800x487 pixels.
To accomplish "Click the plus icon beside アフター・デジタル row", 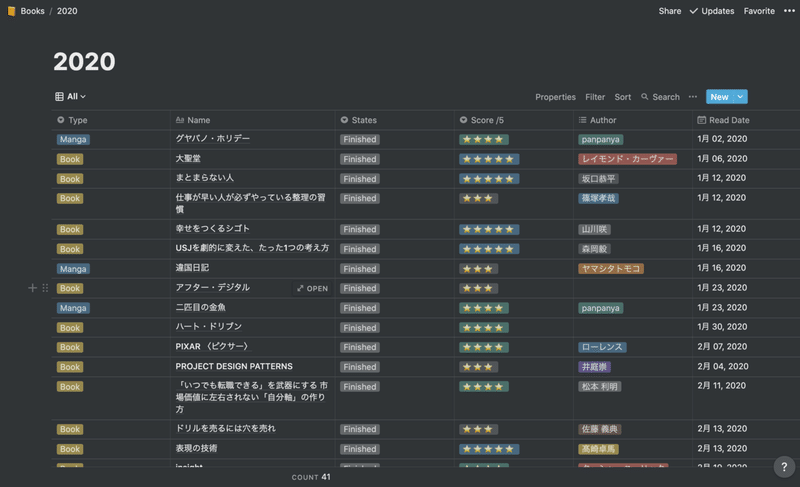I will click(32, 288).
